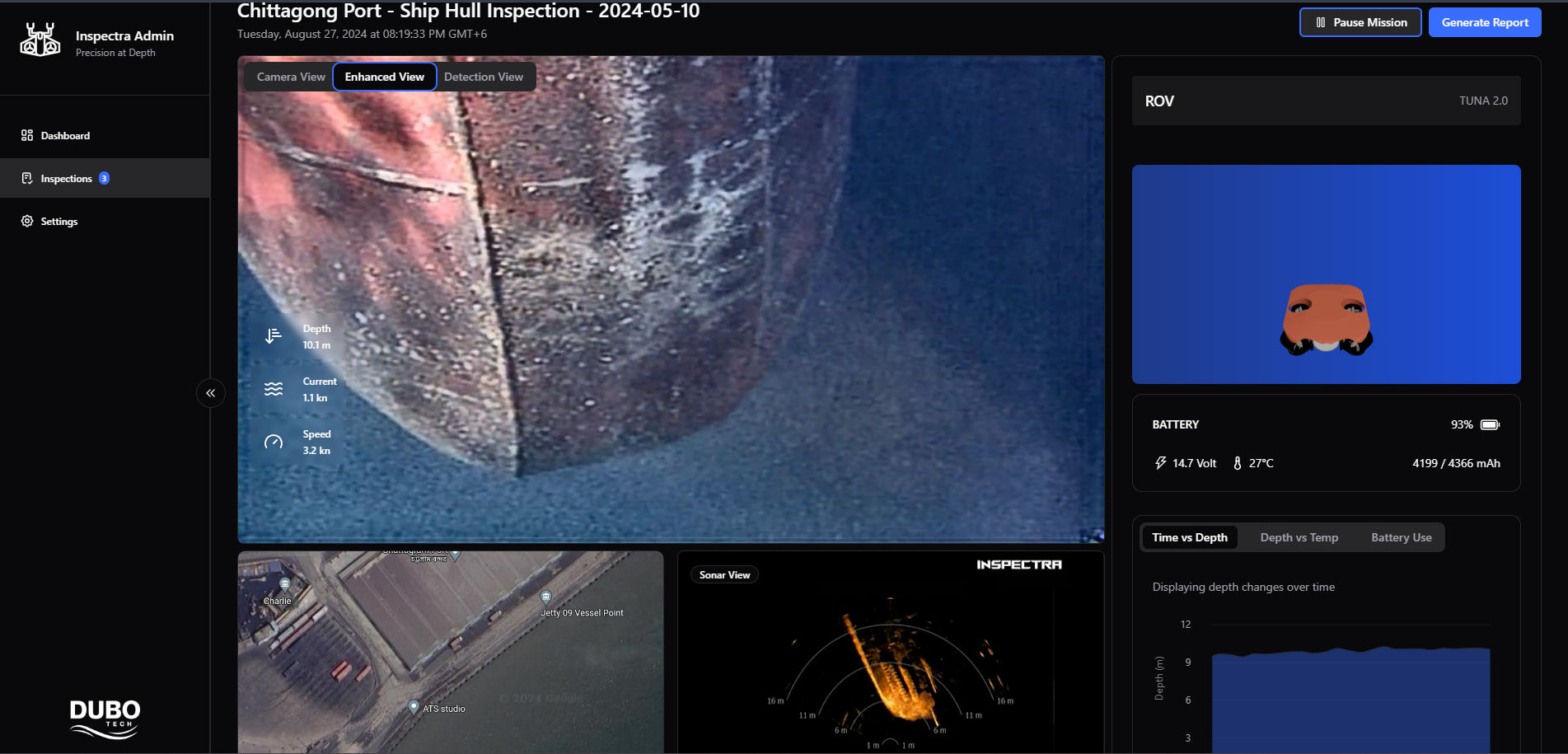Open Inspections in the sidebar

pos(105,178)
